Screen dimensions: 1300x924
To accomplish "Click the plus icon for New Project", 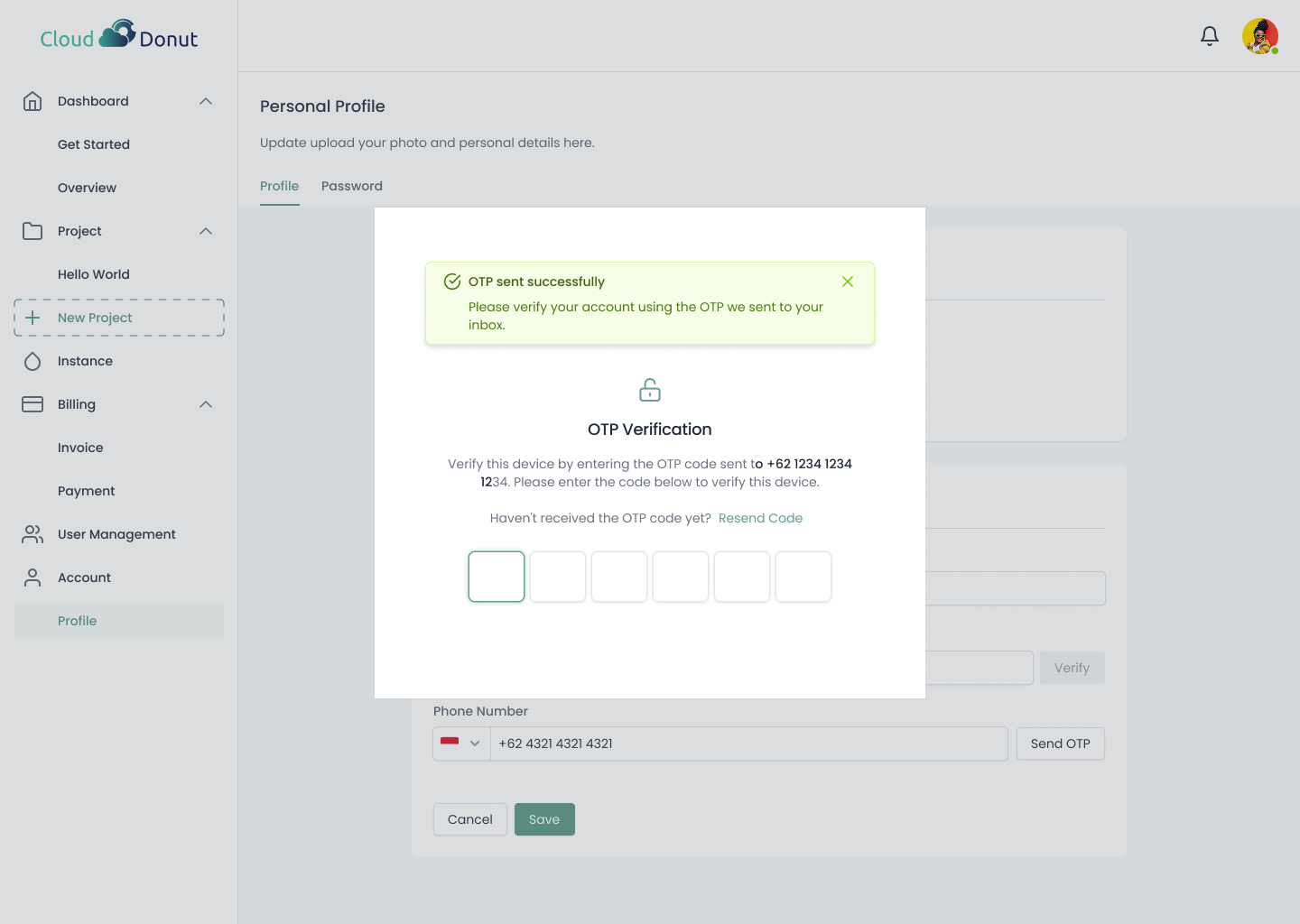I will tap(32, 318).
